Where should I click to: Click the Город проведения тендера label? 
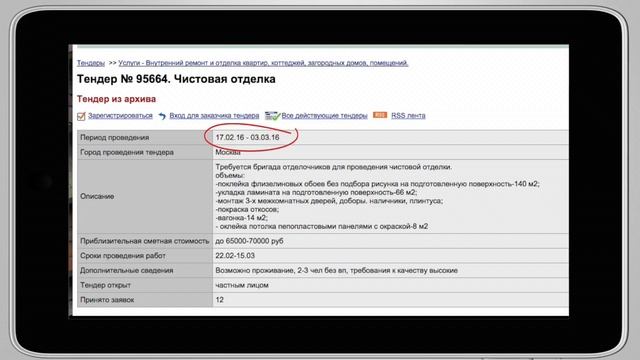click(x=127, y=152)
